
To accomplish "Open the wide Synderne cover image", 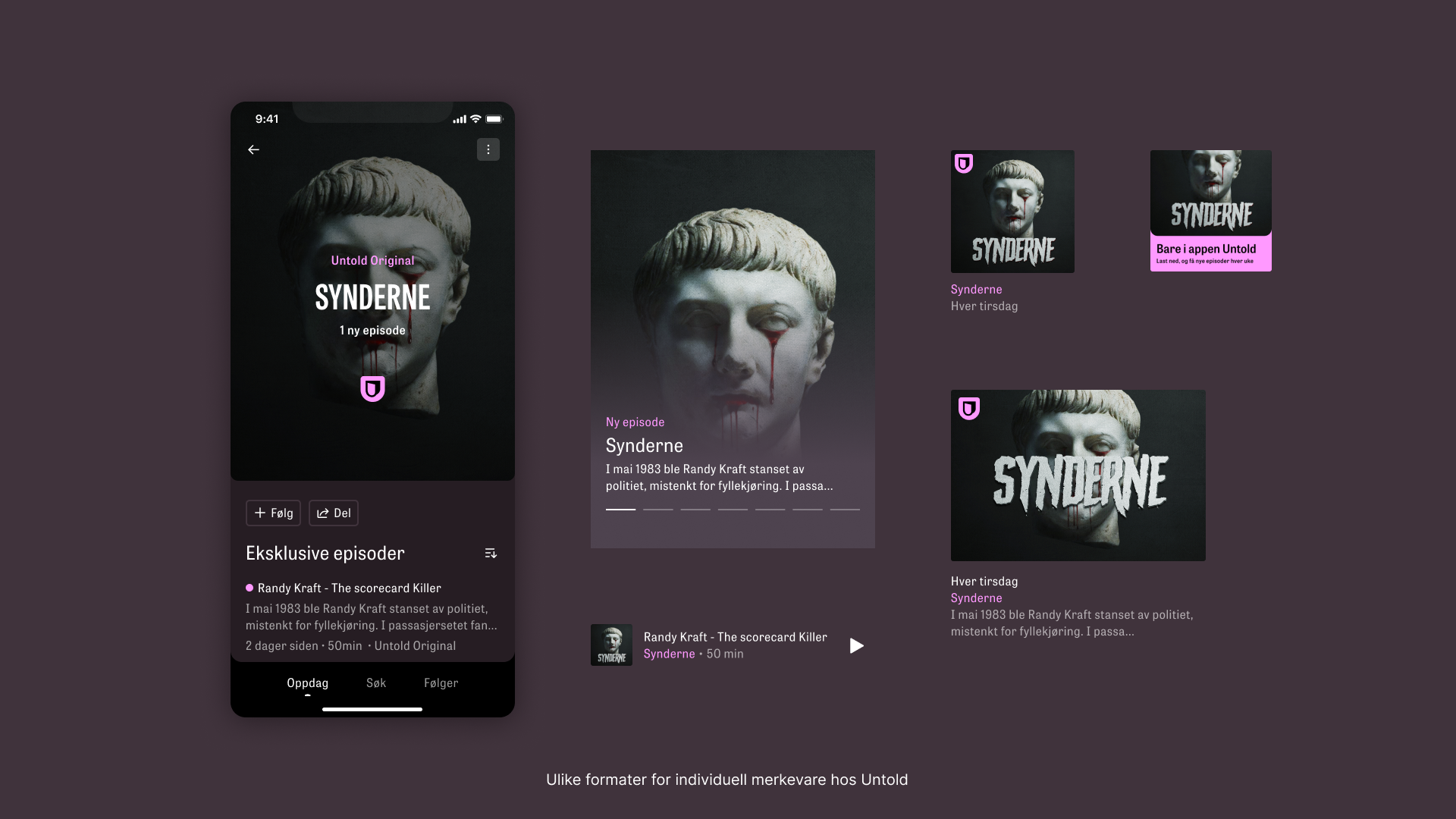I will pyautogui.click(x=1078, y=475).
